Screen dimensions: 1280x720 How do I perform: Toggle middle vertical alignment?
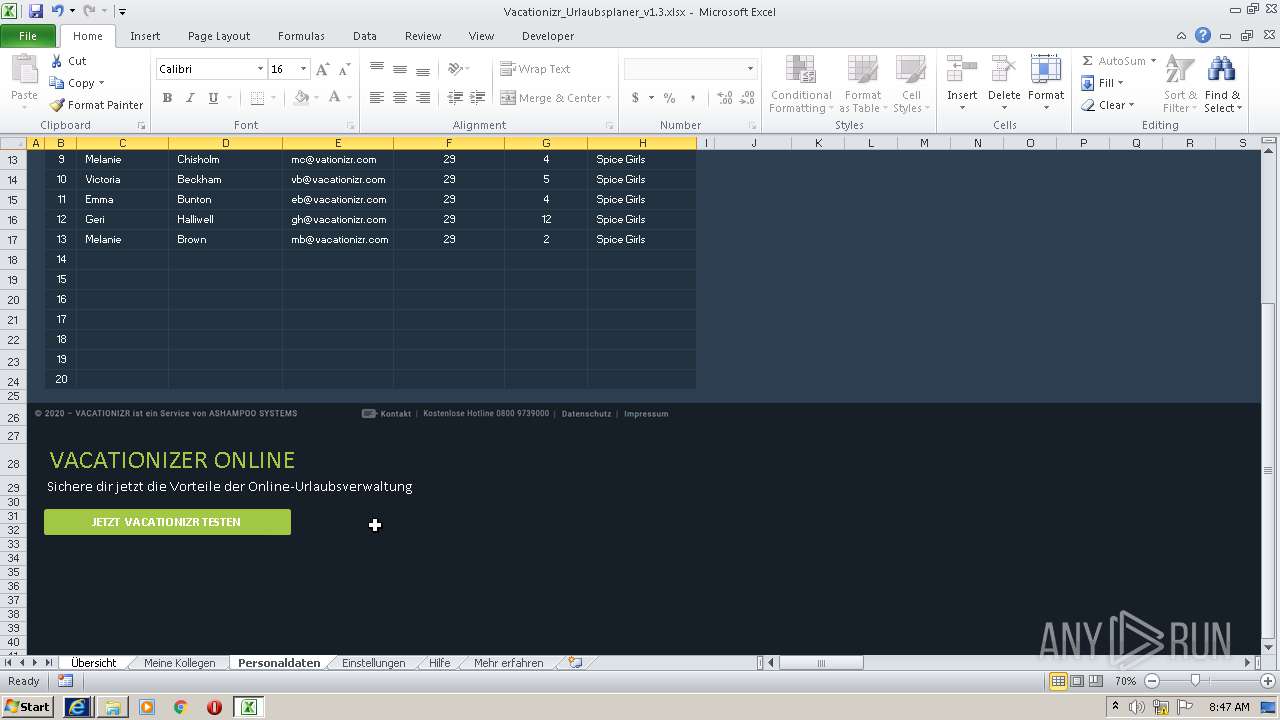400,69
